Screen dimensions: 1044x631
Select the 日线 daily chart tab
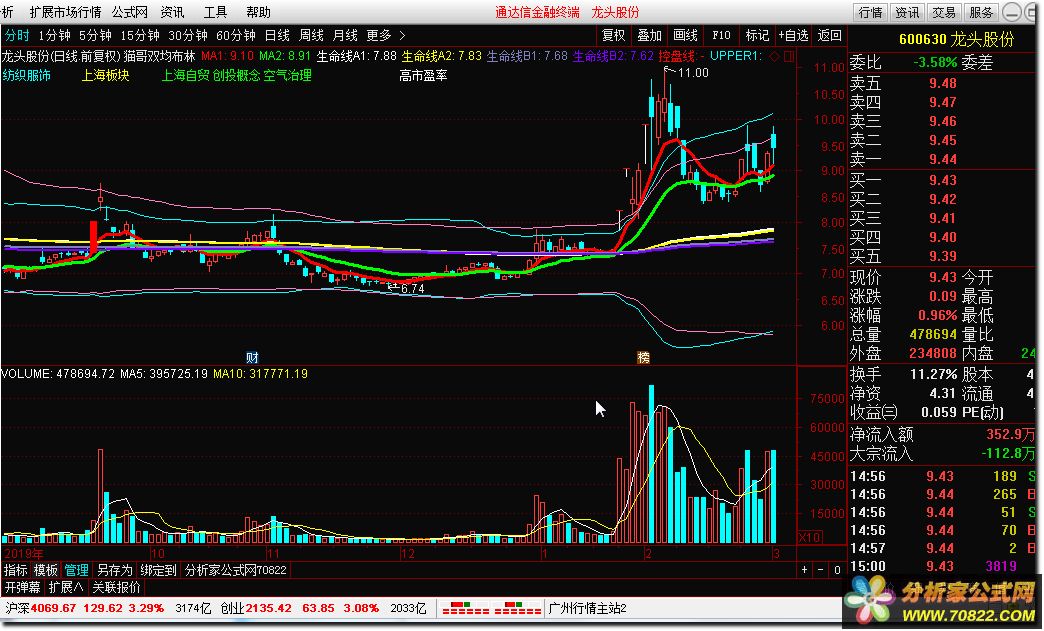coord(277,35)
